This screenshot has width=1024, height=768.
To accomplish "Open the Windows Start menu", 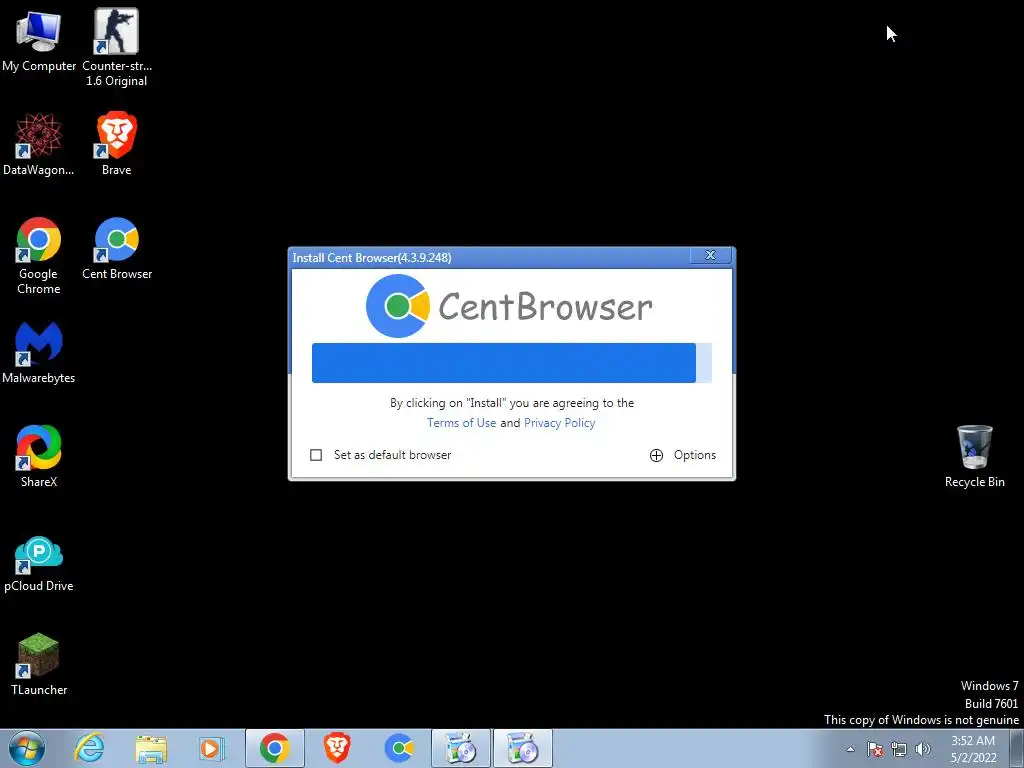I will [27, 748].
